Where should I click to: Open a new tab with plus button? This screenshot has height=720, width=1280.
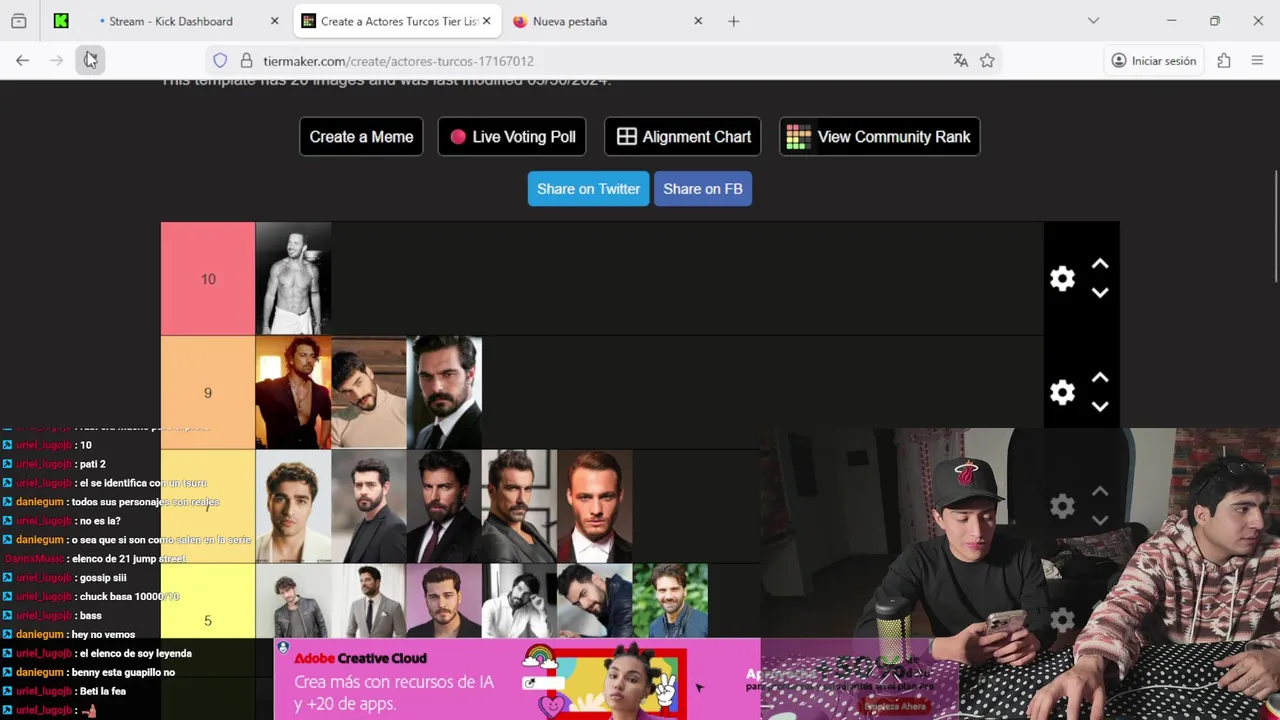coord(733,21)
